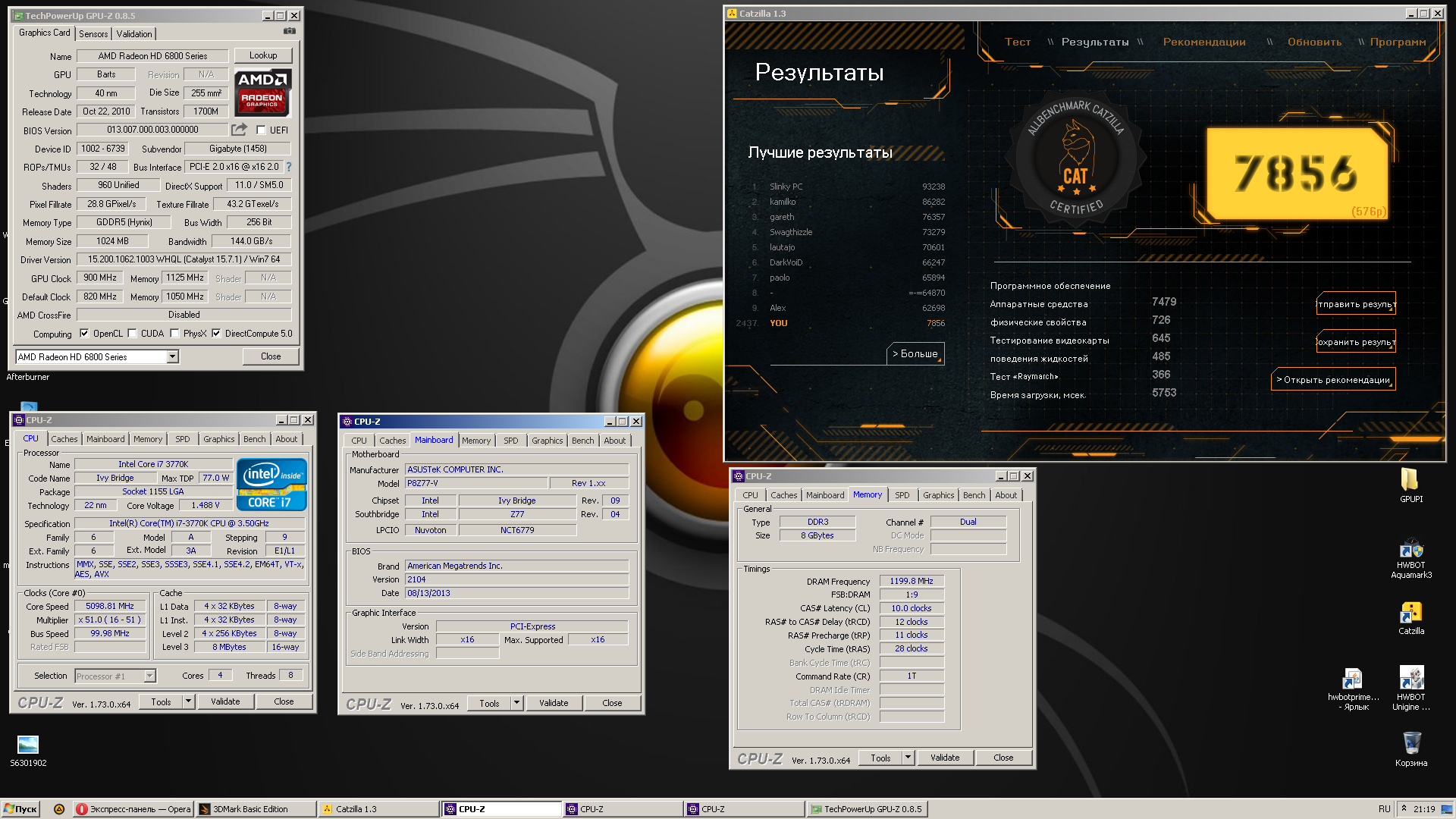Click the quick launch icon next to Пуск
This screenshot has width=1456, height=819.
point(59,809)
